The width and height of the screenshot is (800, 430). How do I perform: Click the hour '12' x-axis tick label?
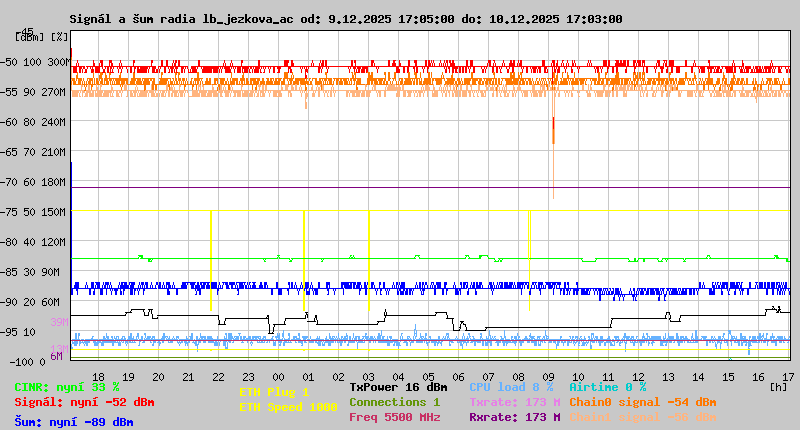(x=638, y=377)
